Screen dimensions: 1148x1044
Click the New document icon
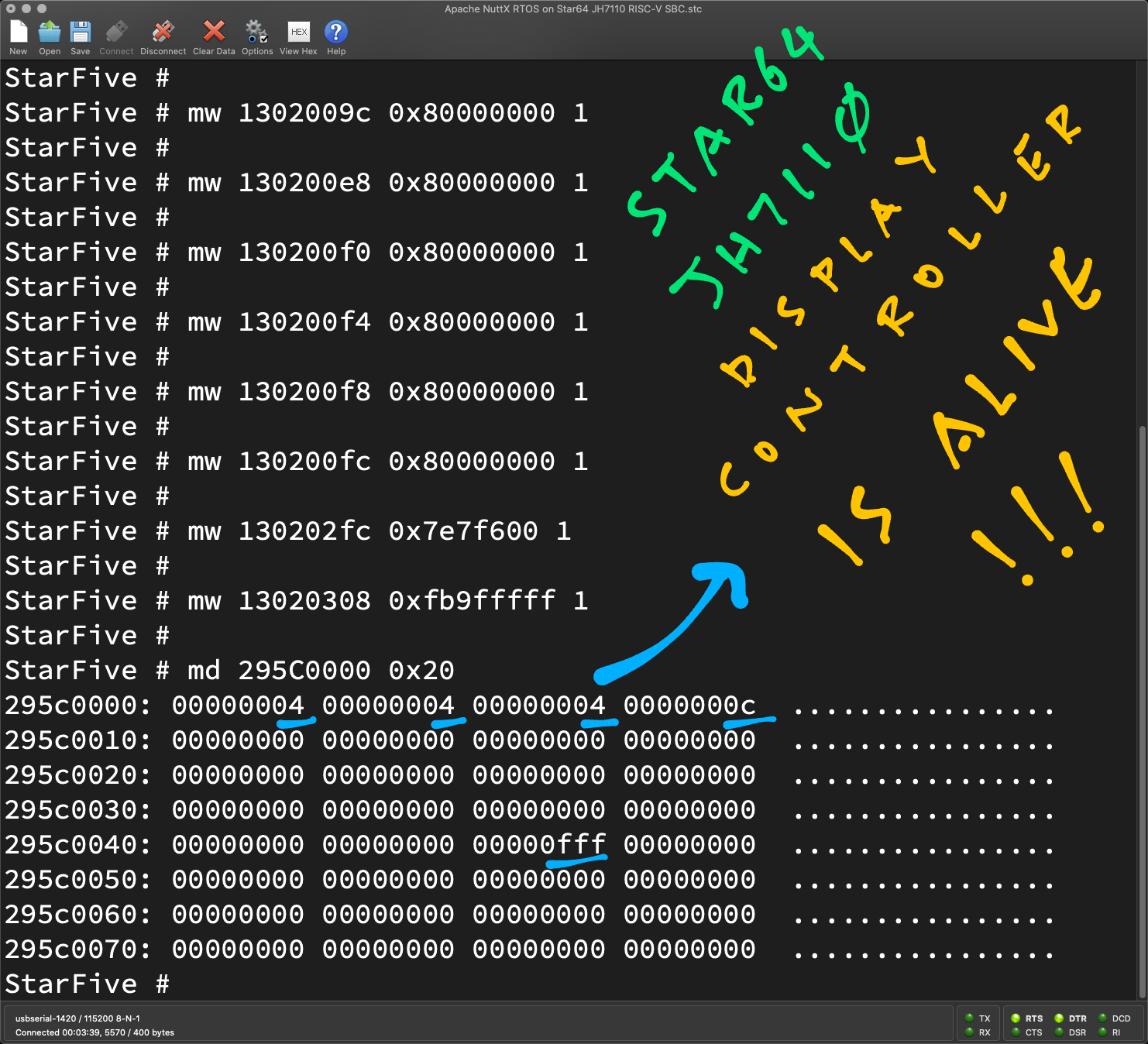[x=19, y=33]
